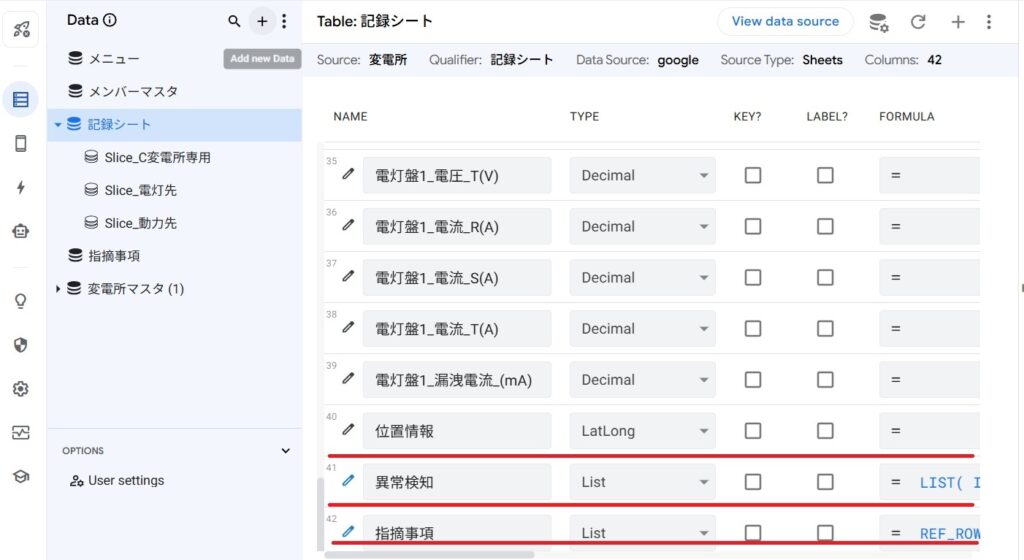1024x560 pixels.
Task: Click the Add new Data plus button
Action: point(262,21)
